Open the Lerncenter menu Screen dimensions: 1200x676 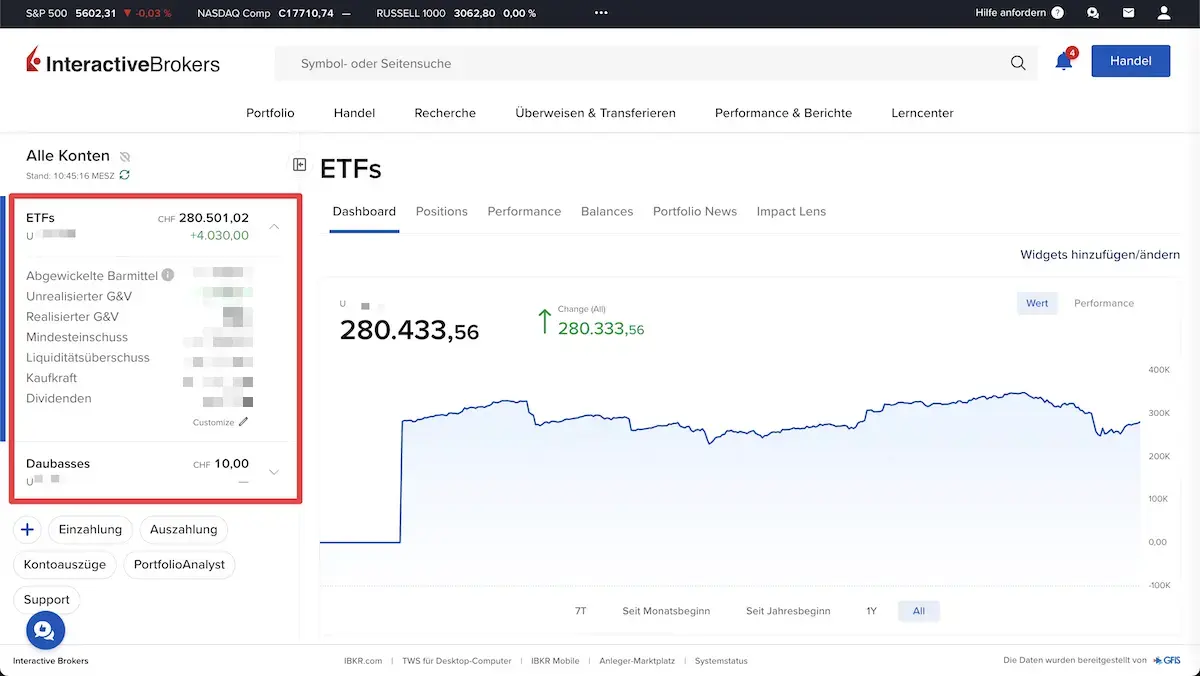[x=922, y=113]
